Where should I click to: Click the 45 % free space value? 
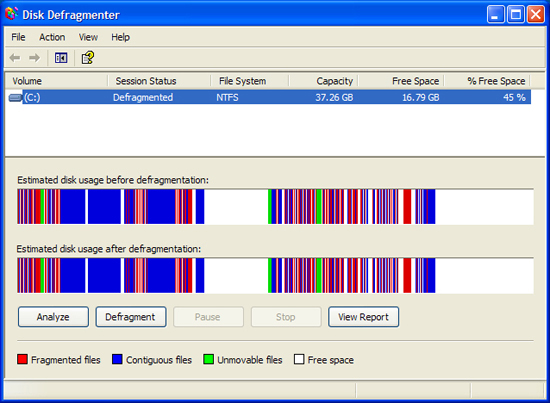point(514,98)
